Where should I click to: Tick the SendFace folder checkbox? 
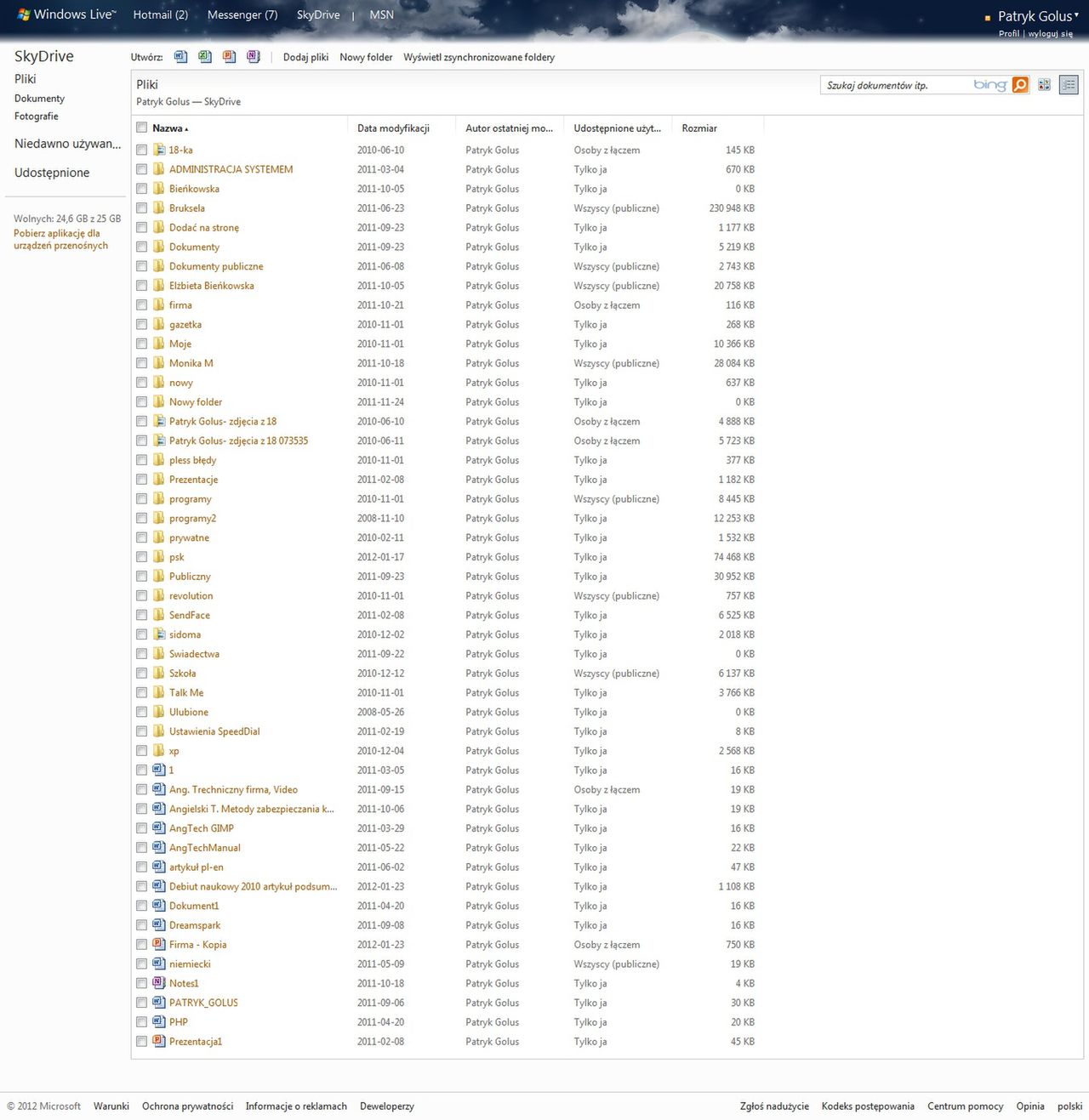click(142, 615)
